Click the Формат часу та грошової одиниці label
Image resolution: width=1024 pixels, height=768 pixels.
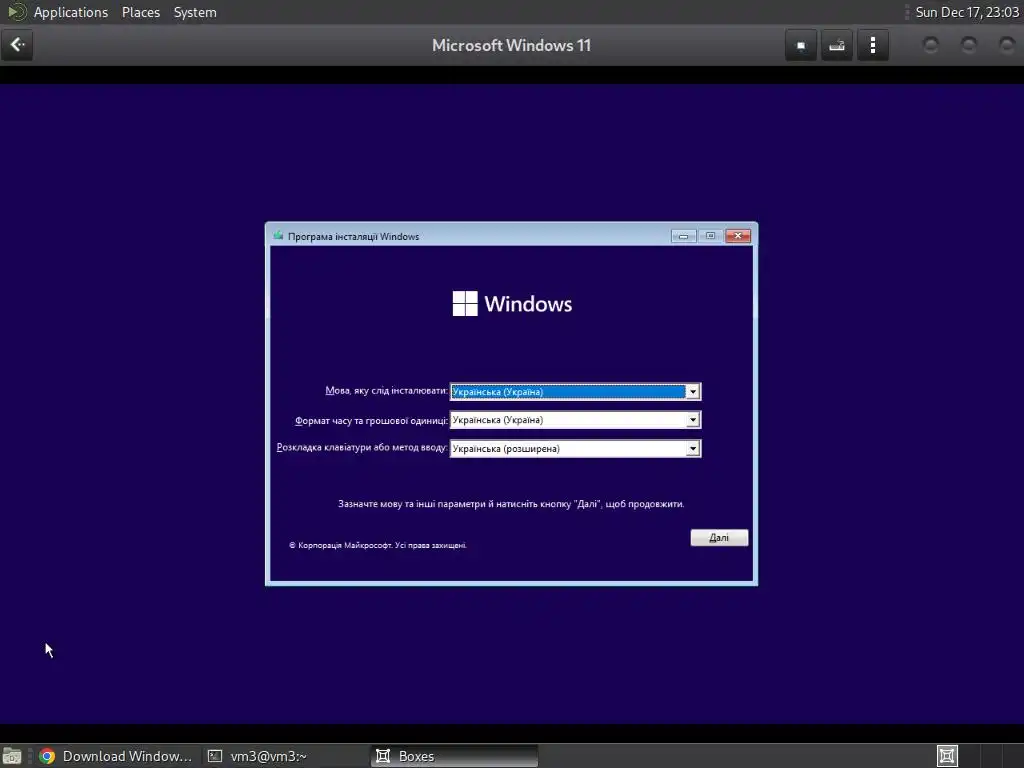[371, 421]
